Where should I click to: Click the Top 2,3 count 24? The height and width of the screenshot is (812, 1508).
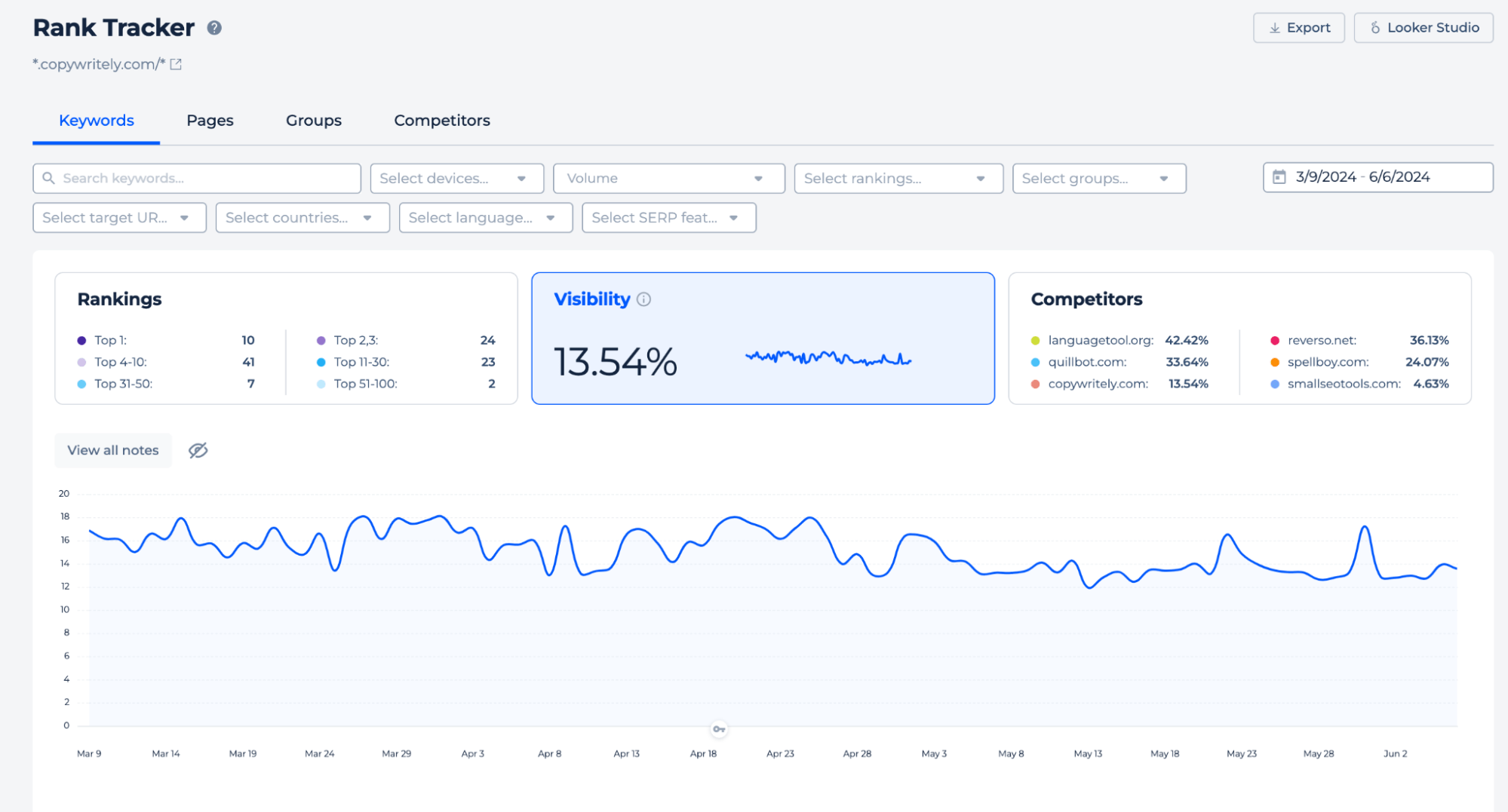coord(487,340)
